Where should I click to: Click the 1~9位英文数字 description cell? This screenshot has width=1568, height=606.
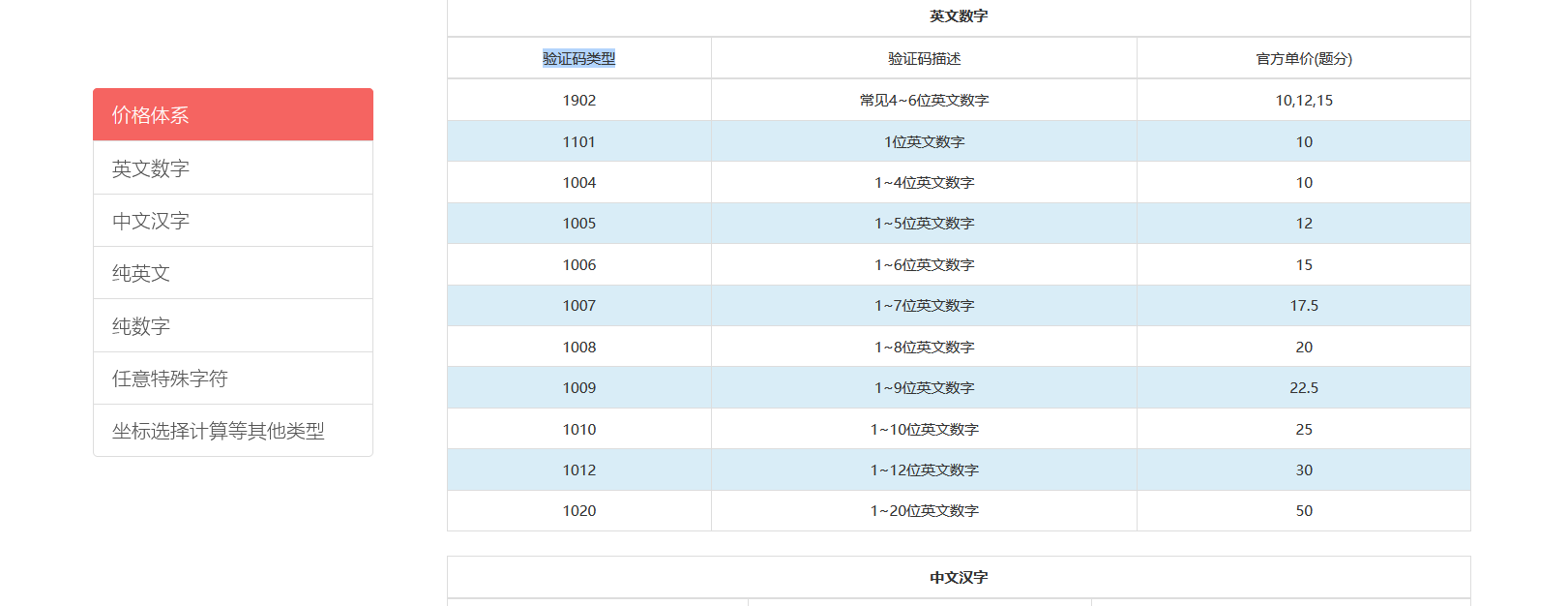(925, 387)
